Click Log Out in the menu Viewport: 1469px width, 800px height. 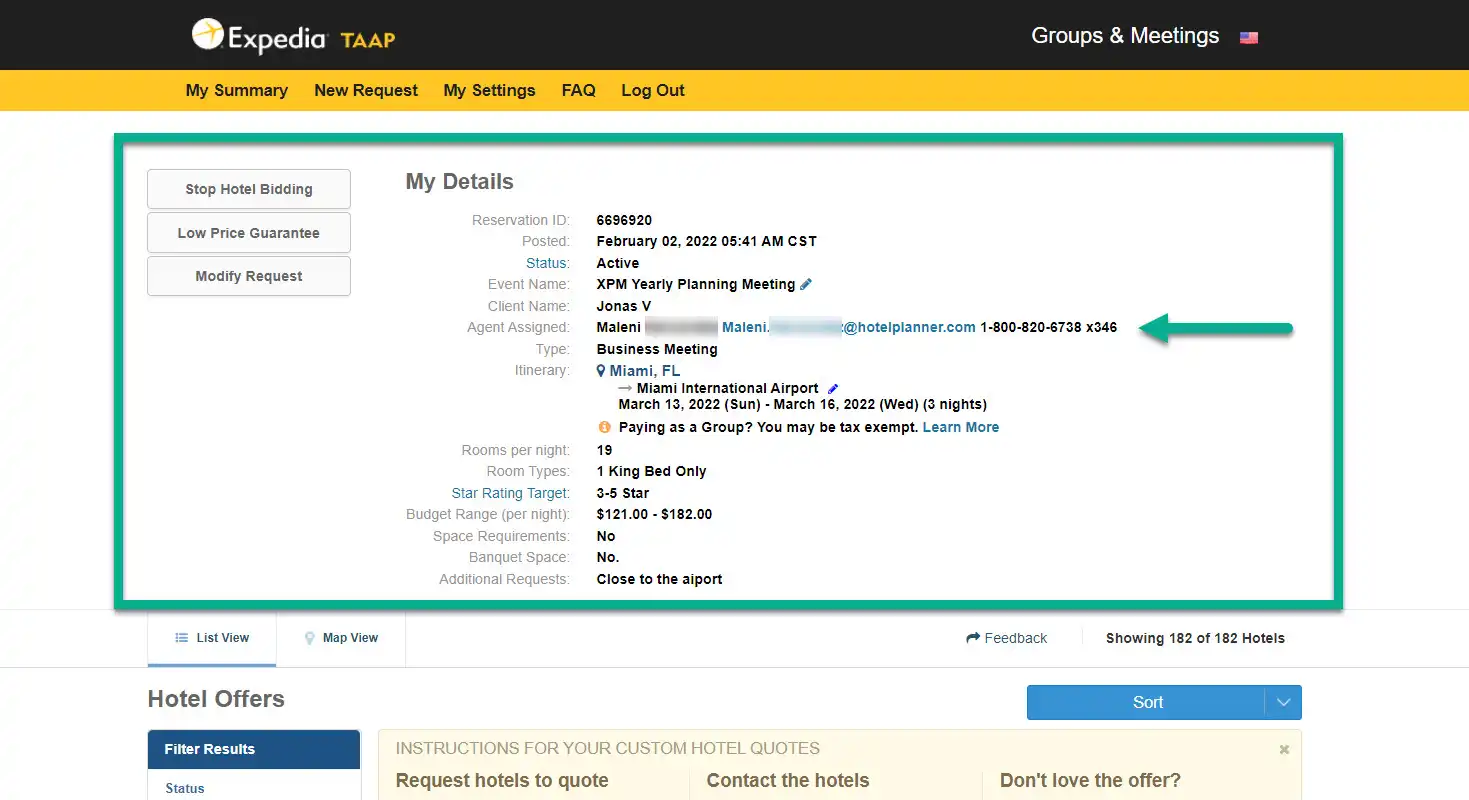653,90
